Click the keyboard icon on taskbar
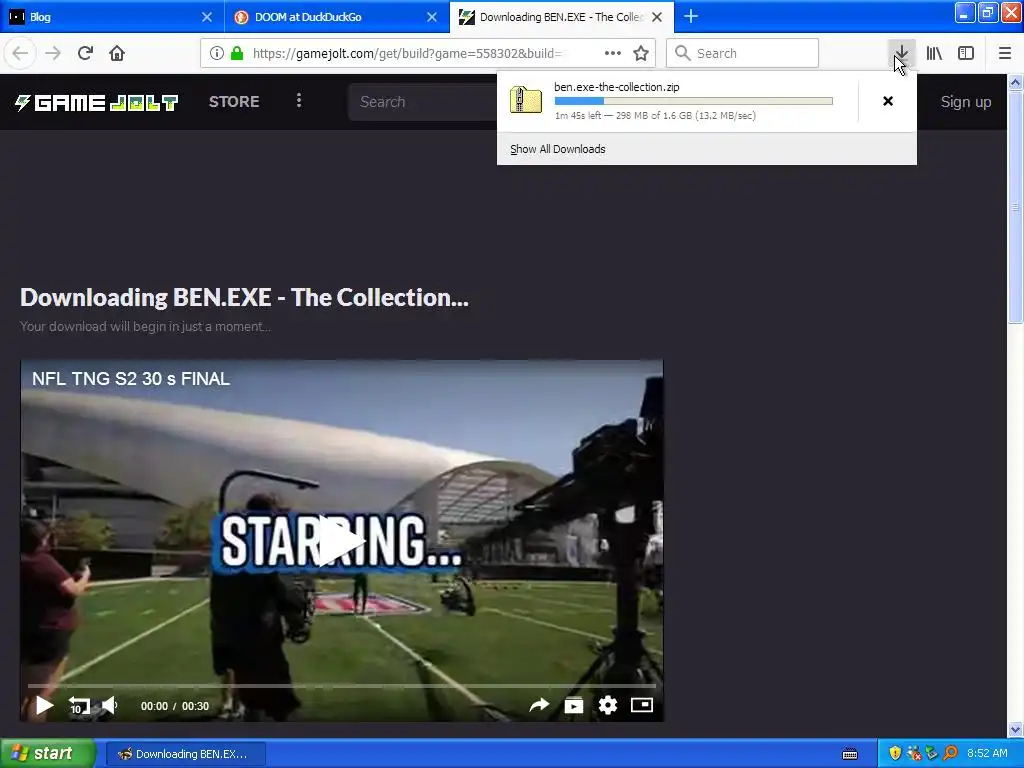 tap(850, 754)
